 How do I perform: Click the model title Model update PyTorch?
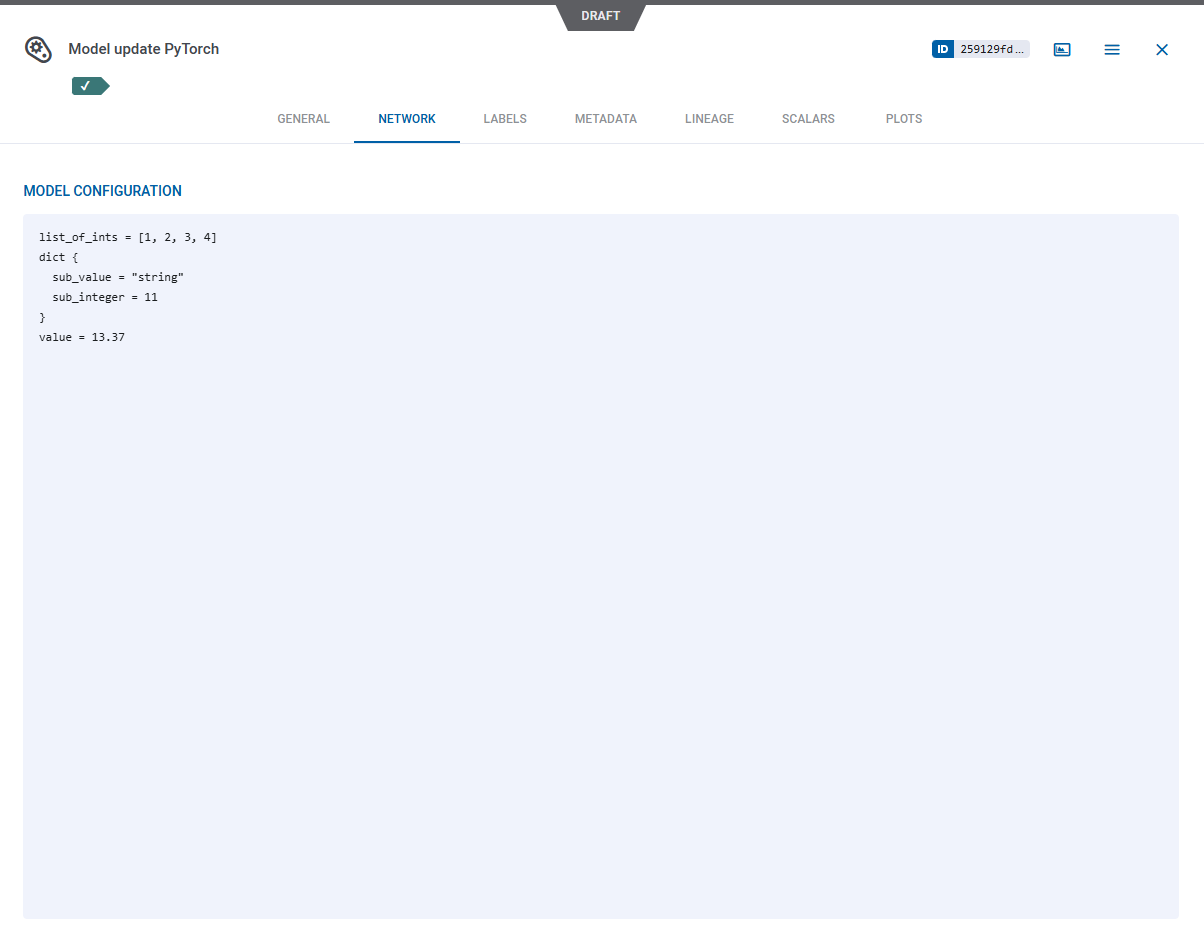(x=143, y=48)
